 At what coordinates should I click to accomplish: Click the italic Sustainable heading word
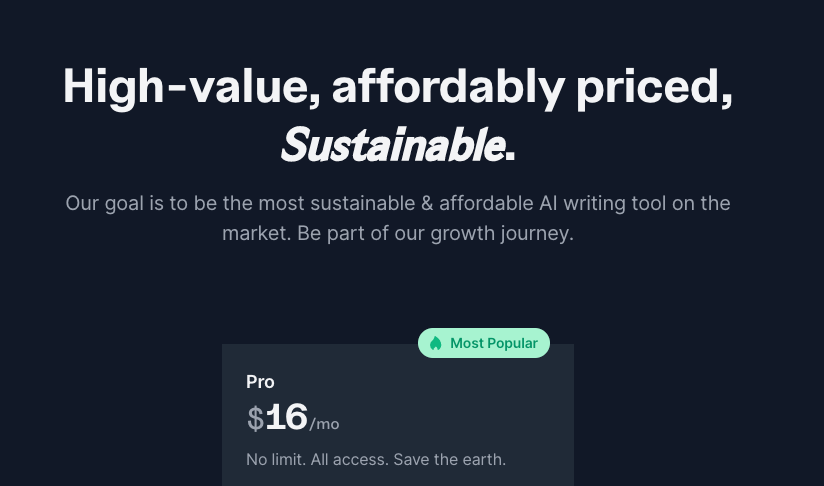pos(392,146)
